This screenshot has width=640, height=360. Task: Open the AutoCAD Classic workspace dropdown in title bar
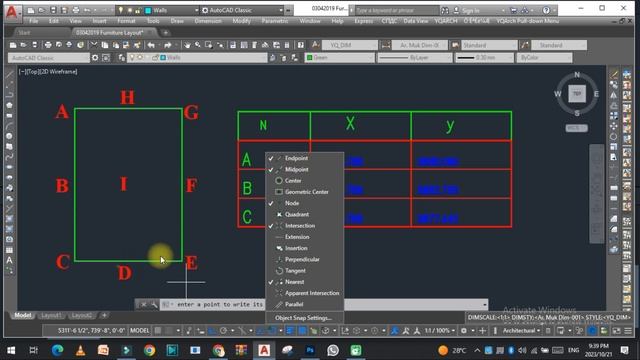click(280, 10)
